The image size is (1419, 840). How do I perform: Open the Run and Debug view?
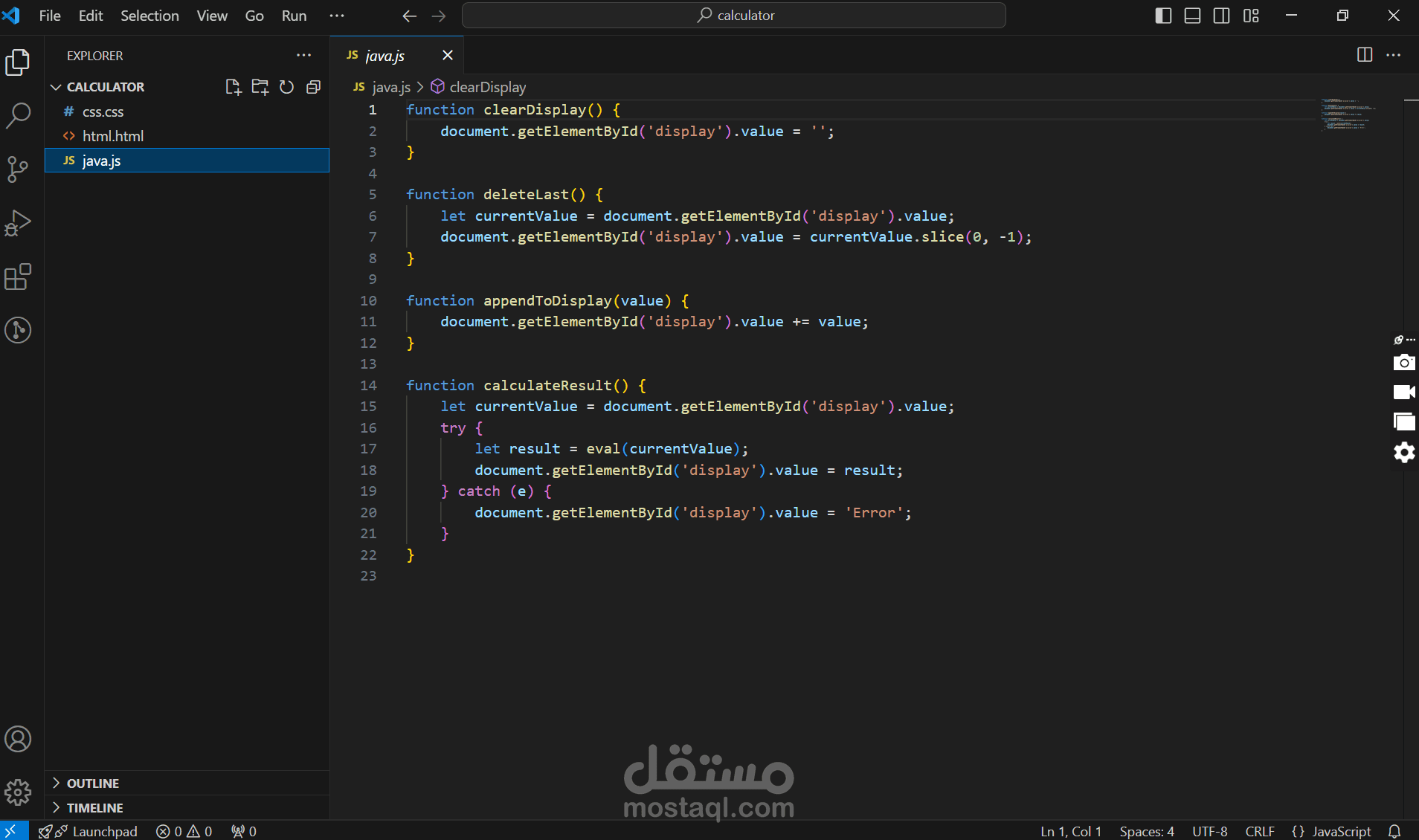pyautogui.click(x=18, y=223)
